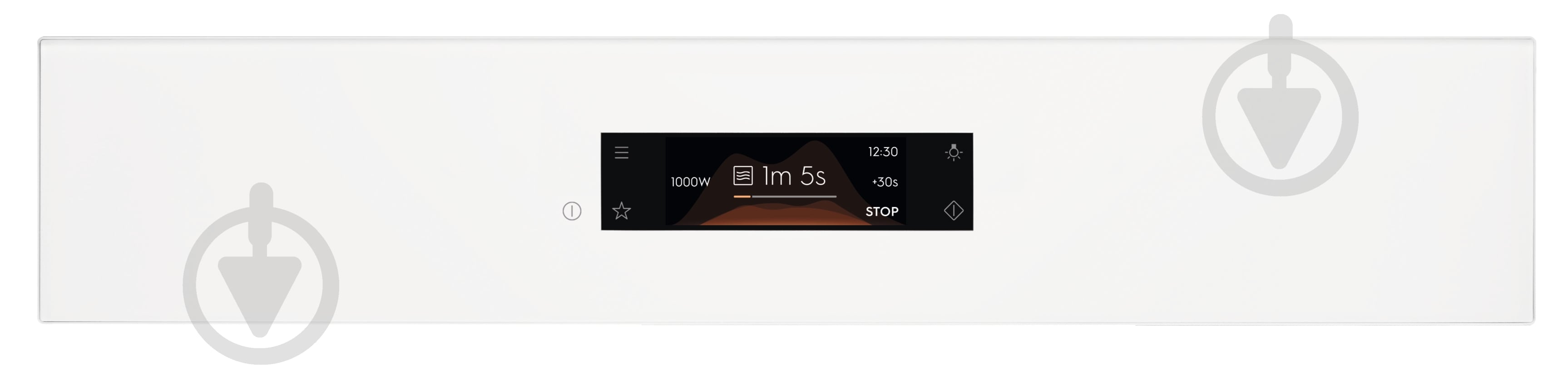Select the microwave function wave icon

(x=743, y=176)
